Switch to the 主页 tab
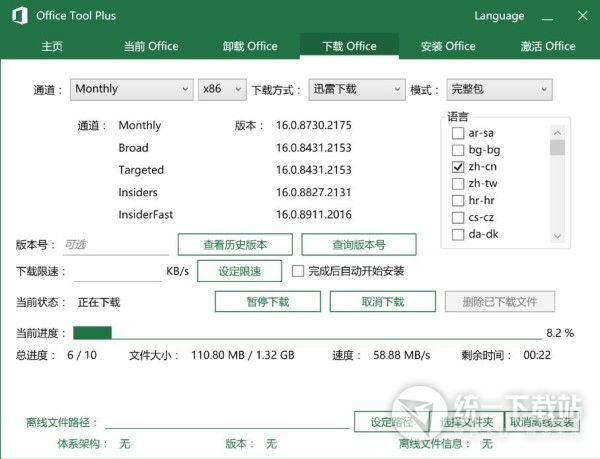 (52, 46)
